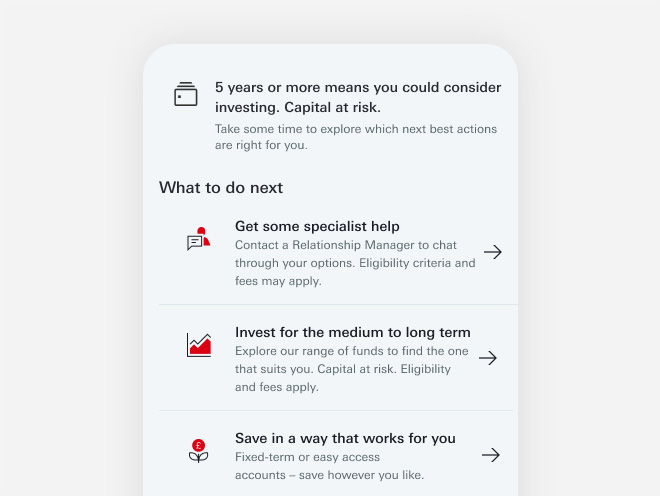The width and height of the screenshot is (660, 496).
Task: Open specialist help via its arrow
Action: click(492, 252)
